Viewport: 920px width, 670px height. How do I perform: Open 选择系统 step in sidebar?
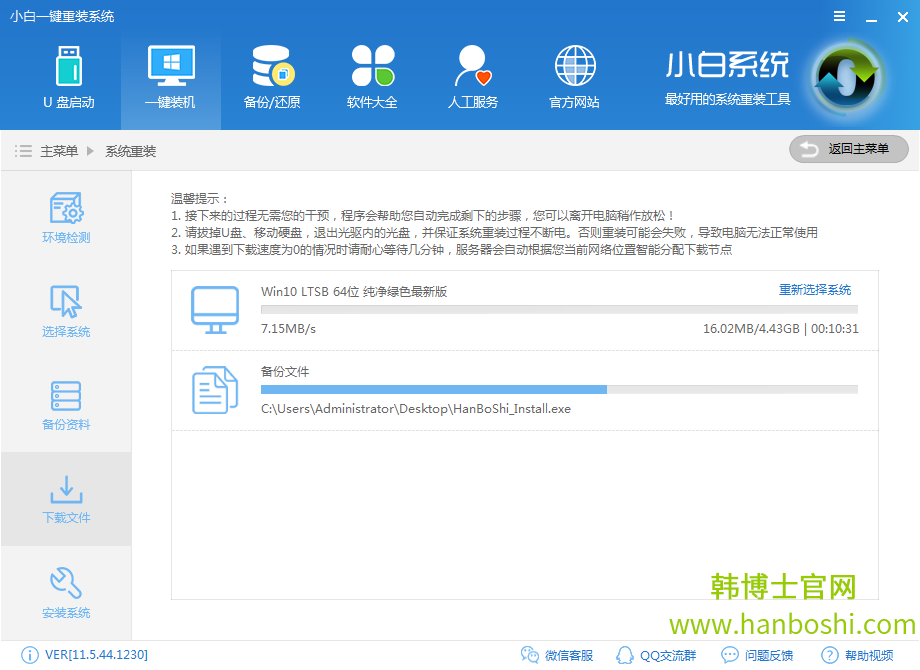coord(66,310)
